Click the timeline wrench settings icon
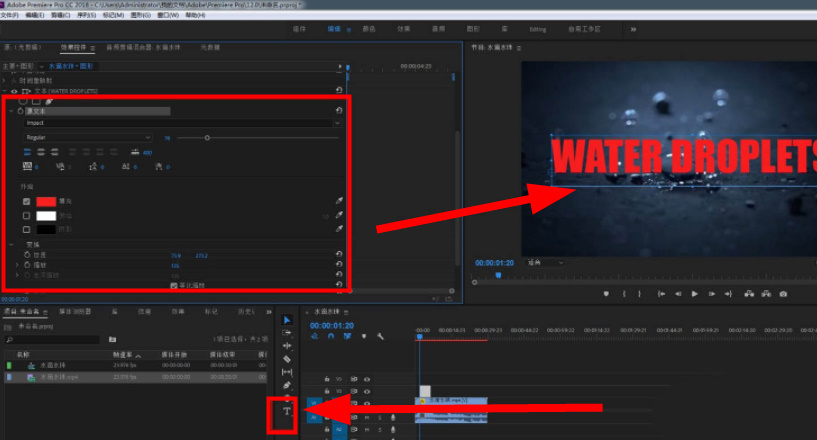The width and height of the screenshot is (817, 440). (378, 337)
